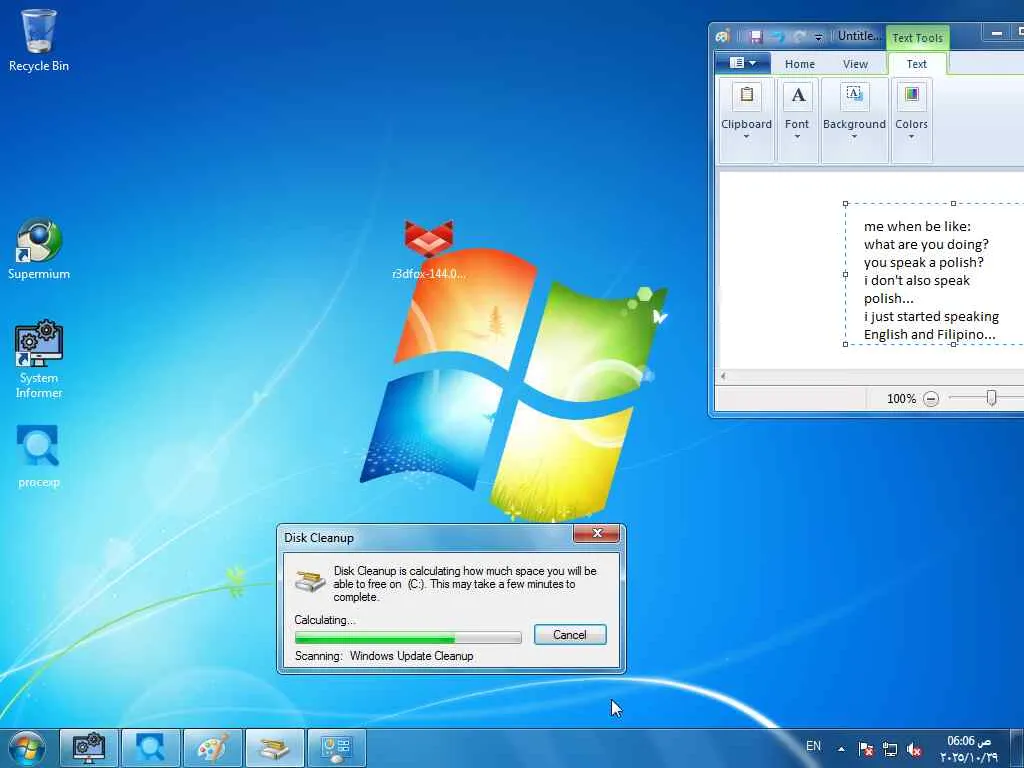Click the 'what are you doing?' text line
Image resolution: width=1024 pixels, height=768 pixels.
pyautogui.click(x=926, y=244)
